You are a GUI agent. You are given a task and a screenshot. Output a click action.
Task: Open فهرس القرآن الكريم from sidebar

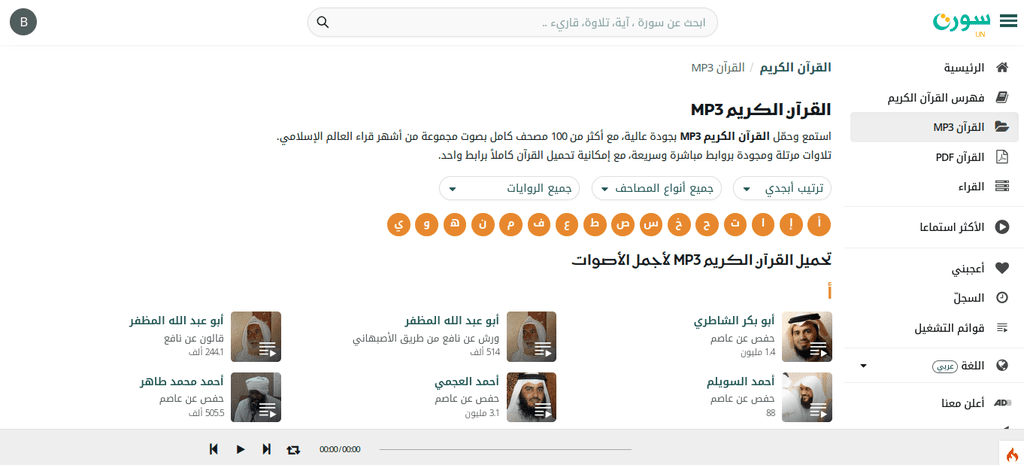point(934,97)
